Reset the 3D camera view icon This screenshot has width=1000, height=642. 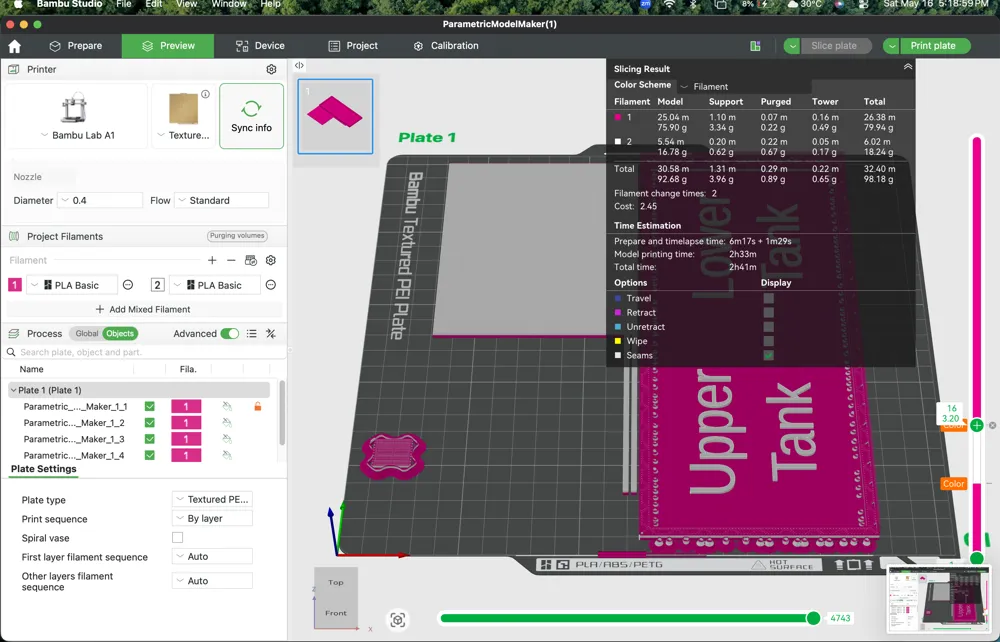click(397, 620)
